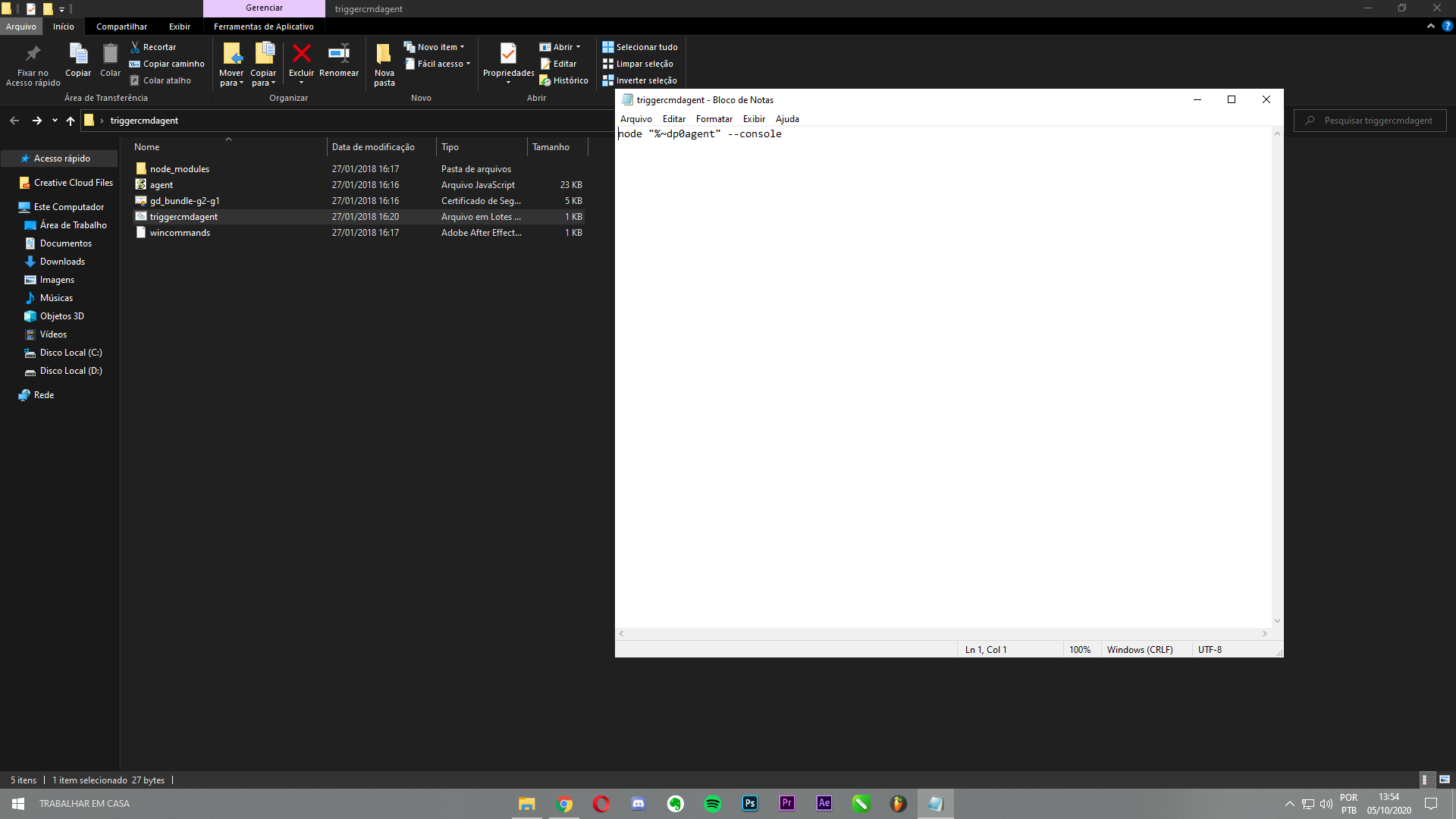The image size is (1456, 819).
Task: Pin with Fixar no Acesso rápido
Action: [33, 65]
